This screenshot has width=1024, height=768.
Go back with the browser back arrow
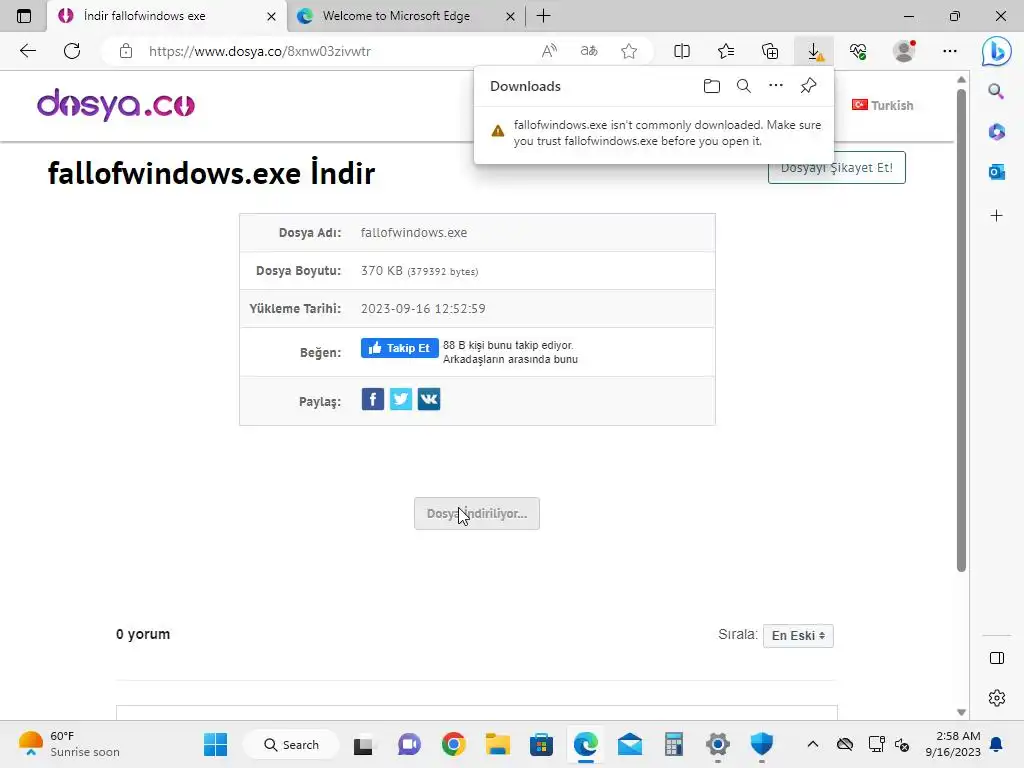tap(27, 51)
